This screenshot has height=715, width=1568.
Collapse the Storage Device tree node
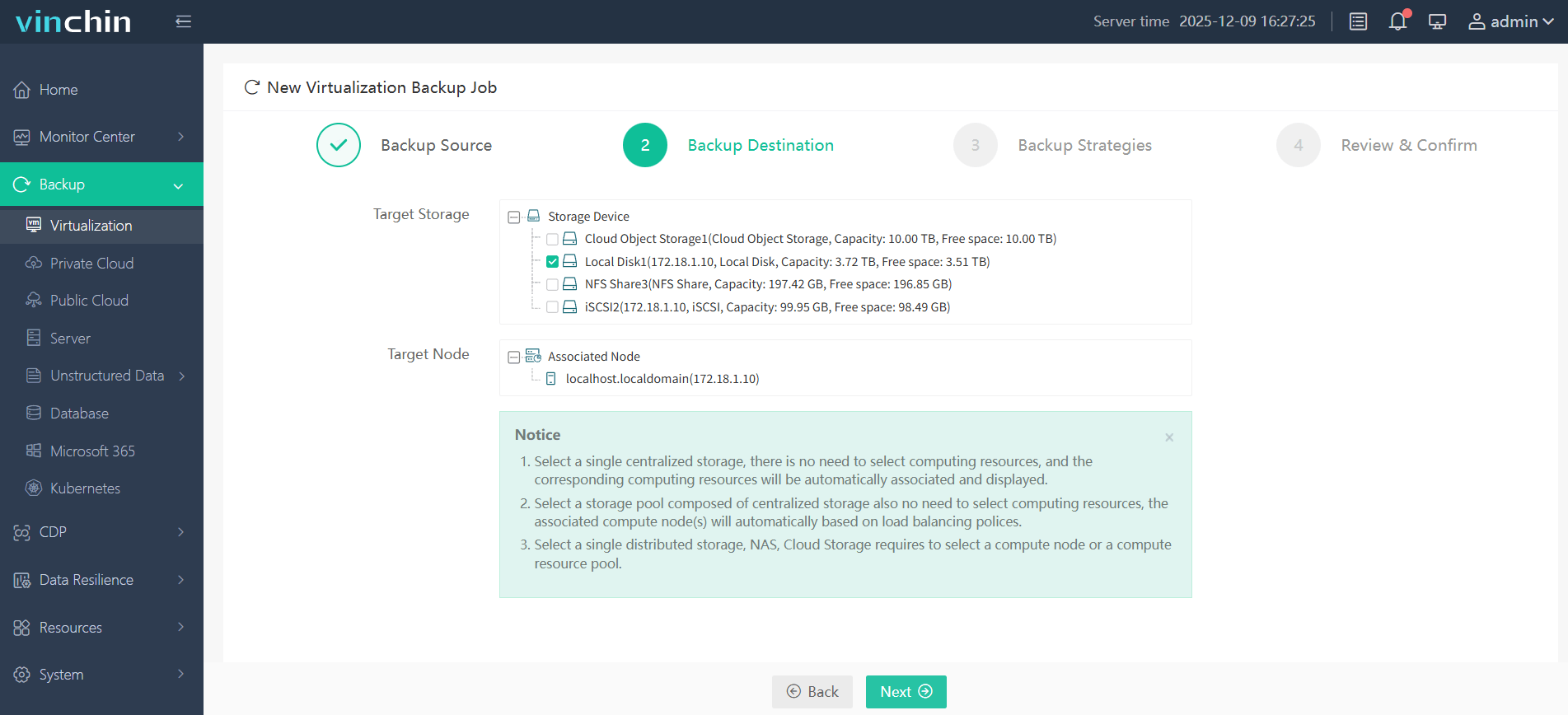(x=514, y=217)
